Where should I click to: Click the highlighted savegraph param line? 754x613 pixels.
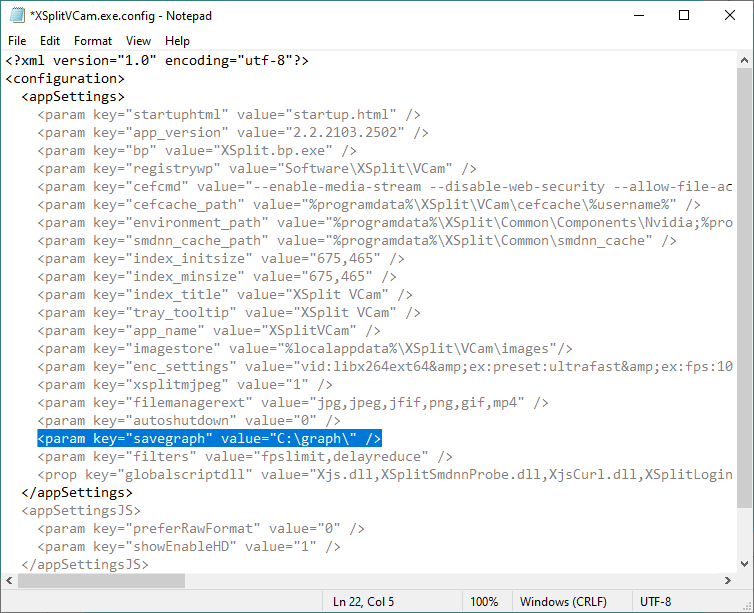click(x=209, y=438)
